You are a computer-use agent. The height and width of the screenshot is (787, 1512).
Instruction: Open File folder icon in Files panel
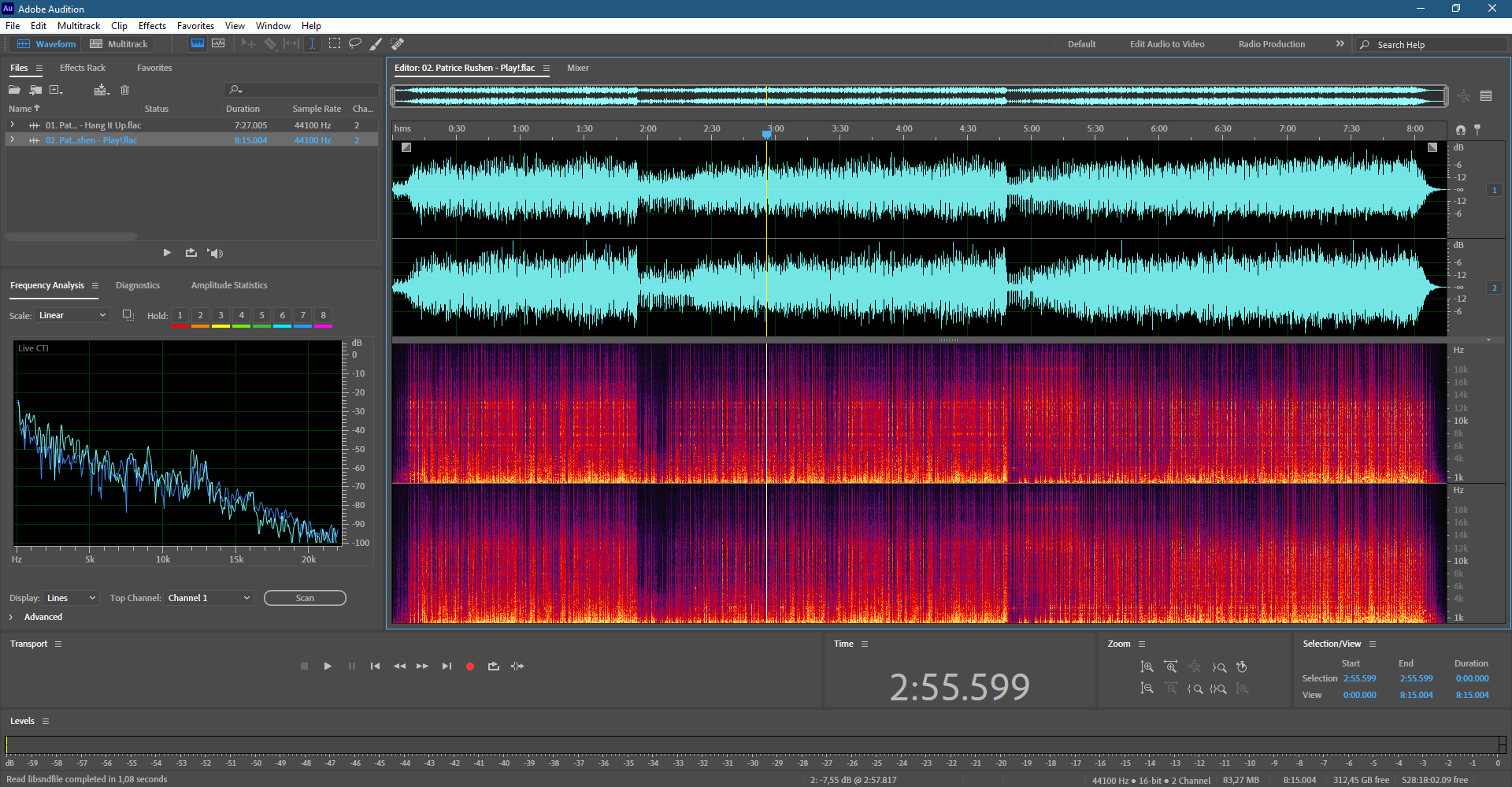[14, 90]
